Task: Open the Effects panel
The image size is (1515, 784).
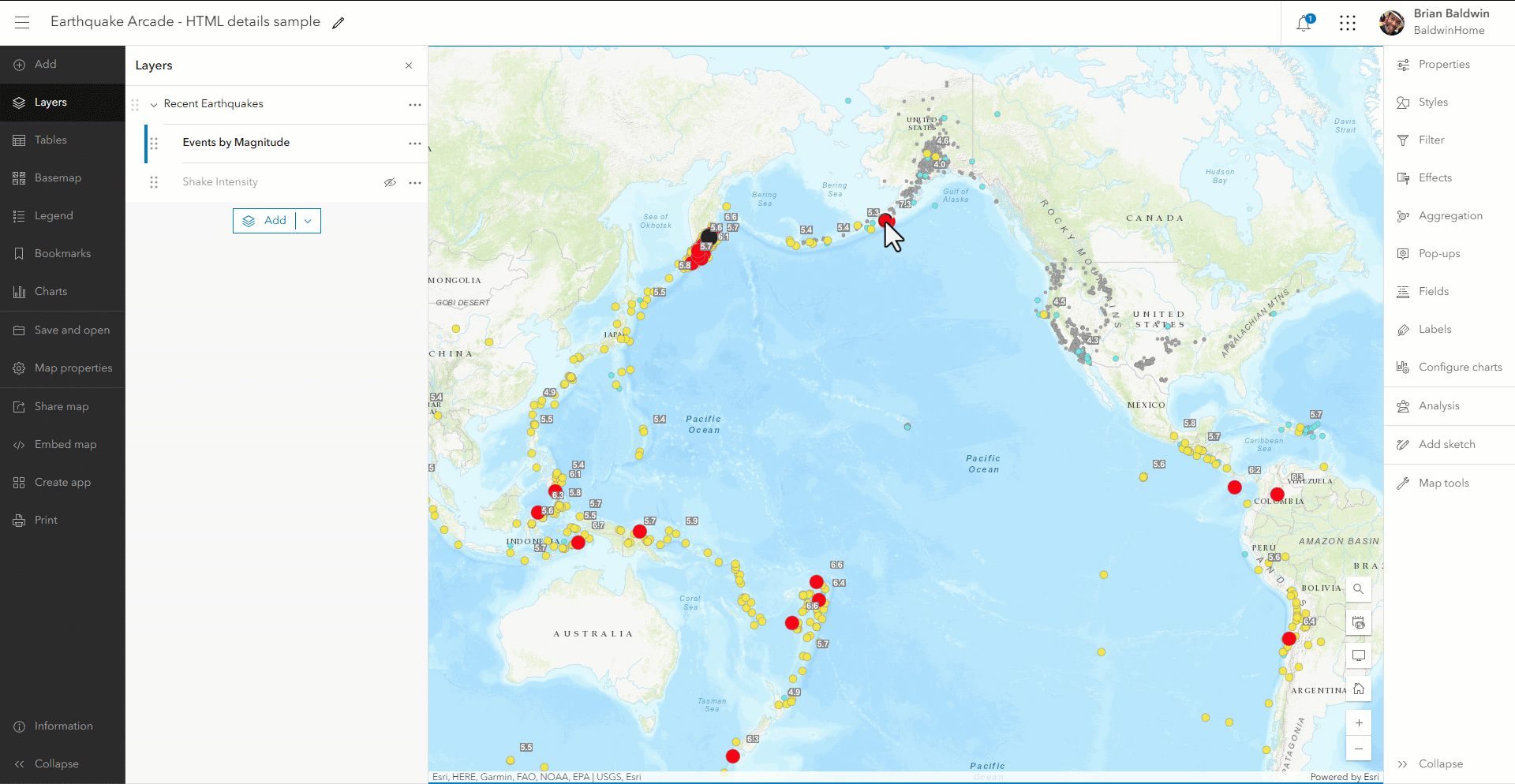Action: (1435, 177)
